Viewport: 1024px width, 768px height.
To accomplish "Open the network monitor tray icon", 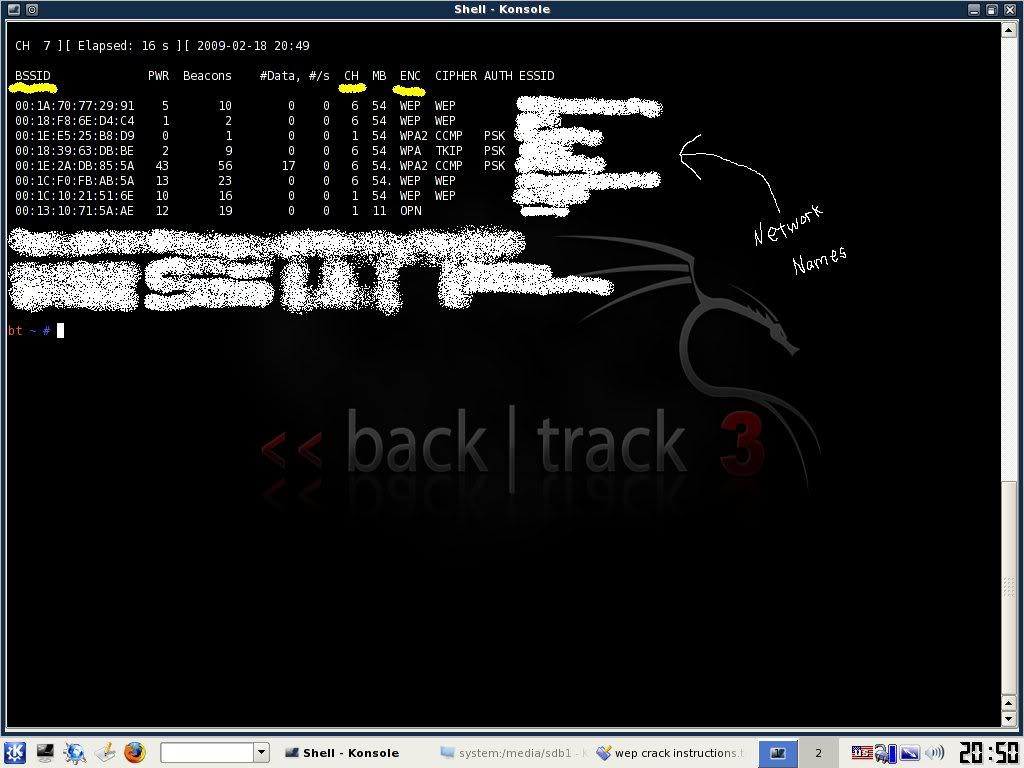I will pyautogui.click(x=886, y=753).
